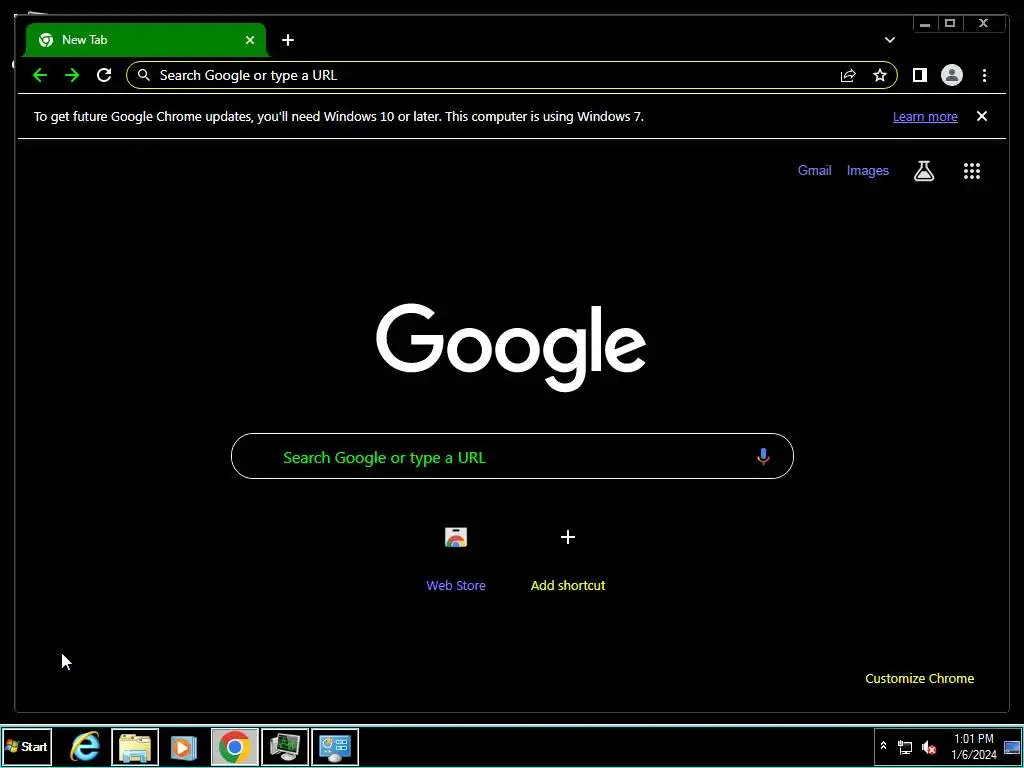The width and height of the screenshot is (1024, 768).
Task: Click the Google logo
Action: click(511, 347)
